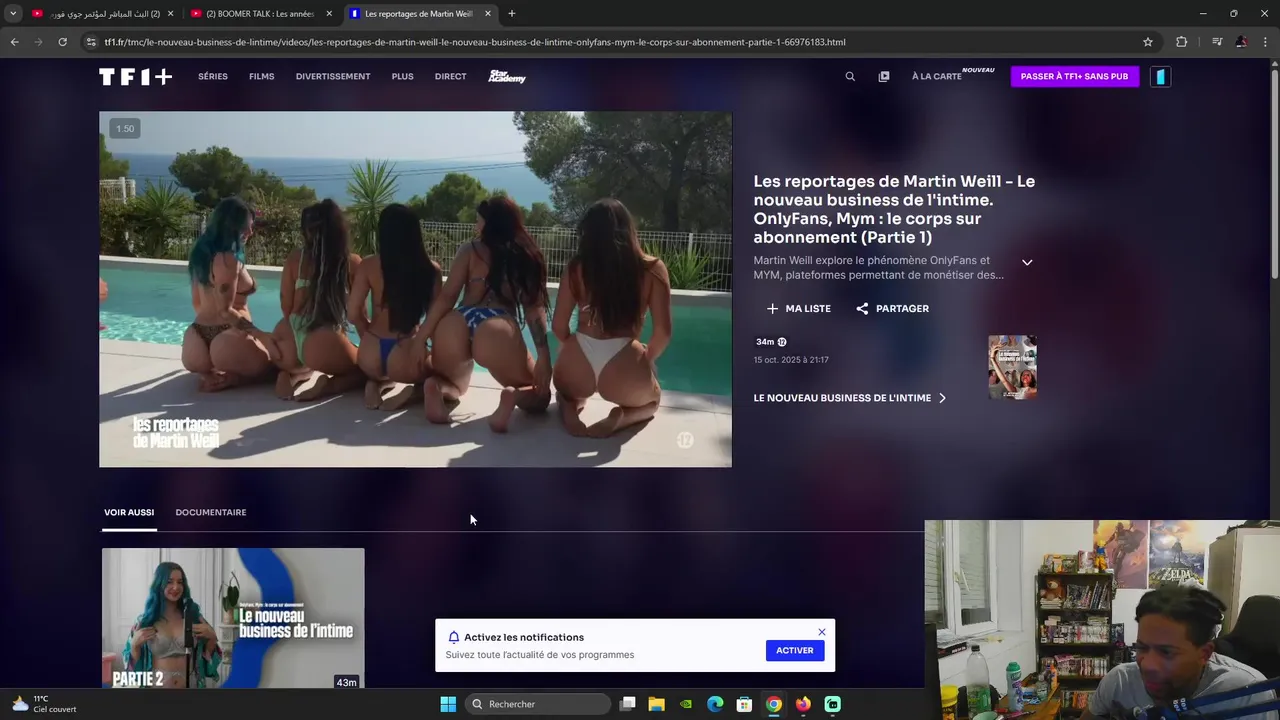The width and height of the screenshot is (1280, 720).
Task: Open the Windows Start menu
Action: click(448, 704)
